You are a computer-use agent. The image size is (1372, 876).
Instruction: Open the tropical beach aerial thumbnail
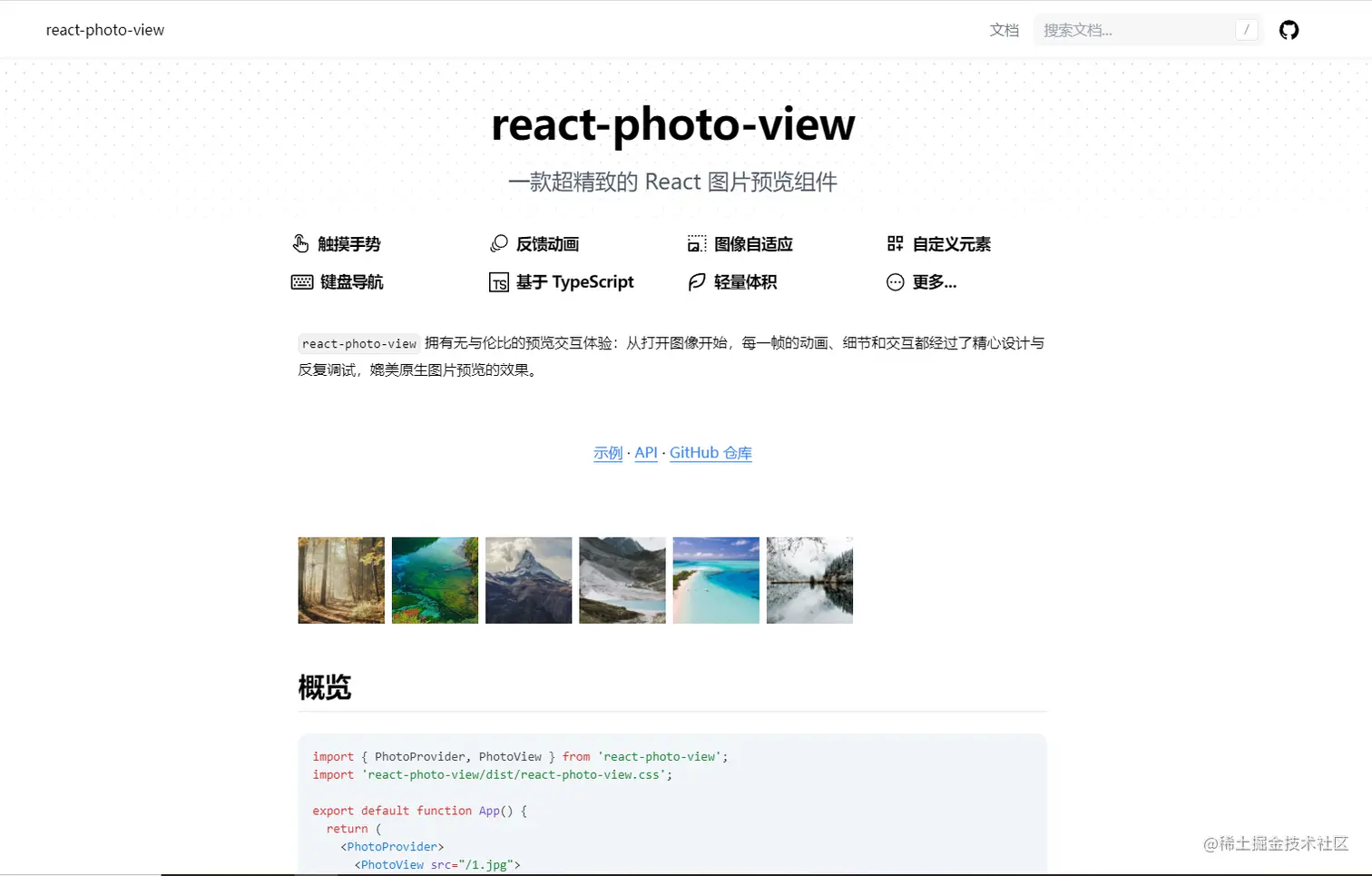(716, 580)
